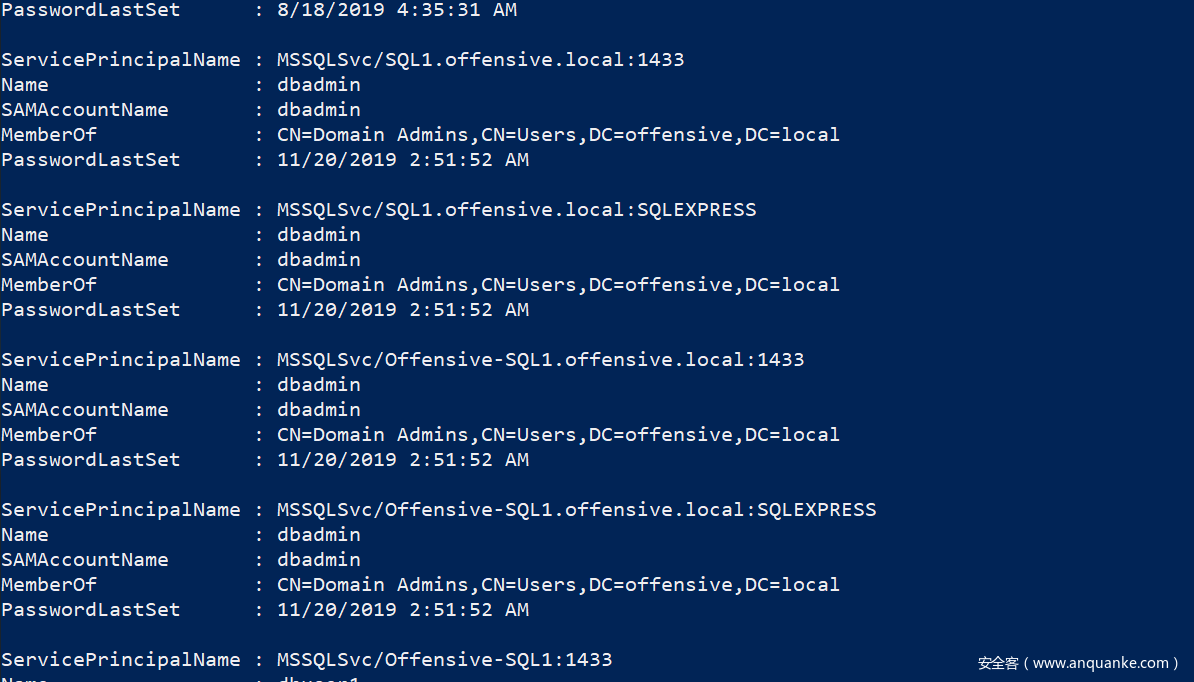The height and width of the screenshot is (682, 1194).
Task: Click SPN value MSSQLSvc/SQL1.offensive.local:1433
Action: click(480, 60)
